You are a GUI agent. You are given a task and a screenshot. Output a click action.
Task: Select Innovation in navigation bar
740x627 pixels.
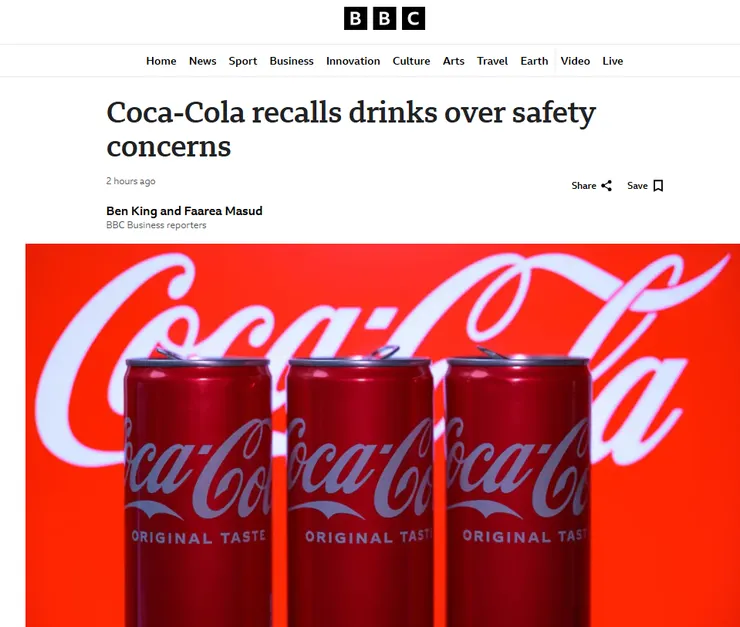[x=353, y=61]
